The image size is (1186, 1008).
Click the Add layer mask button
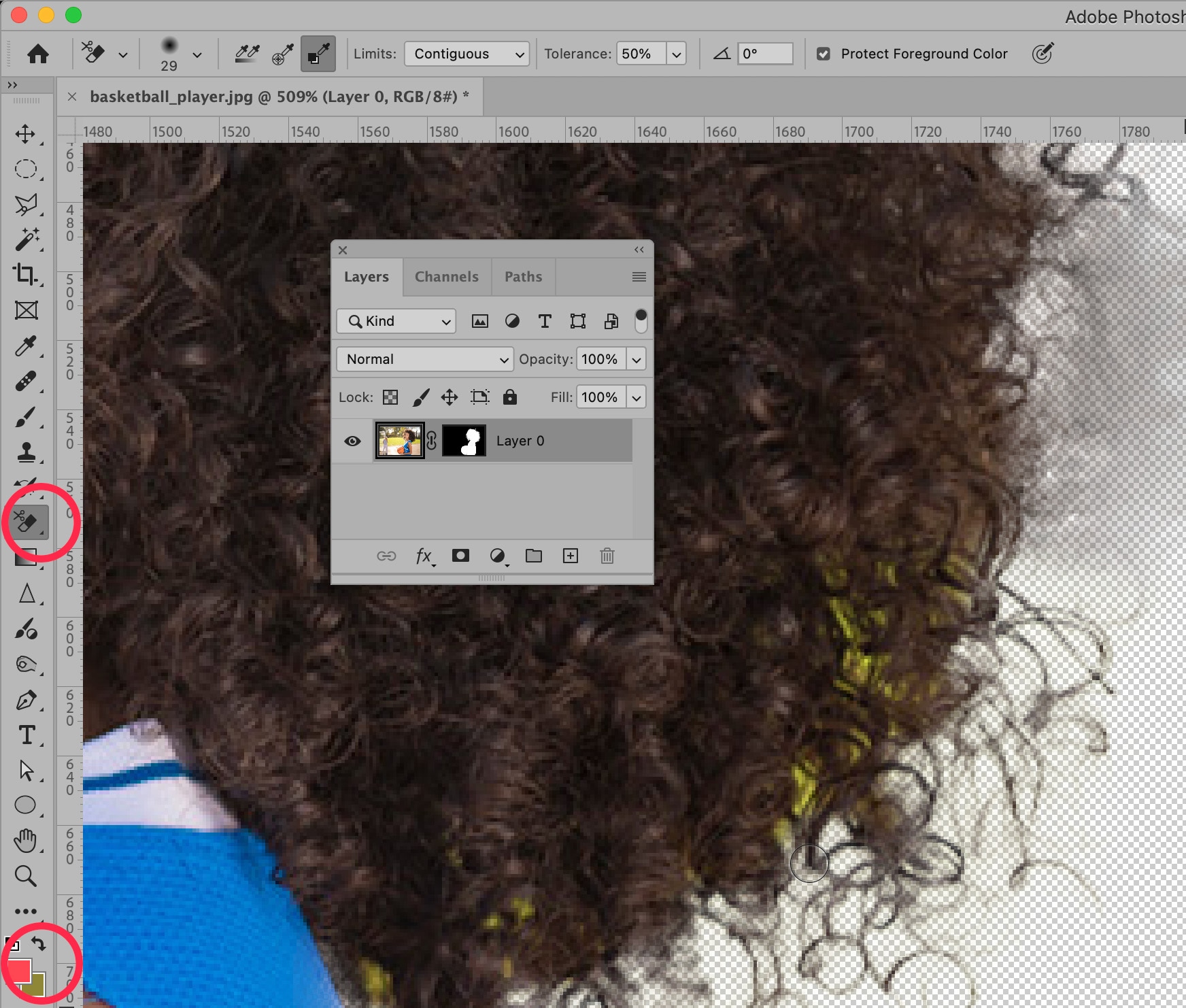coord(461,556)
